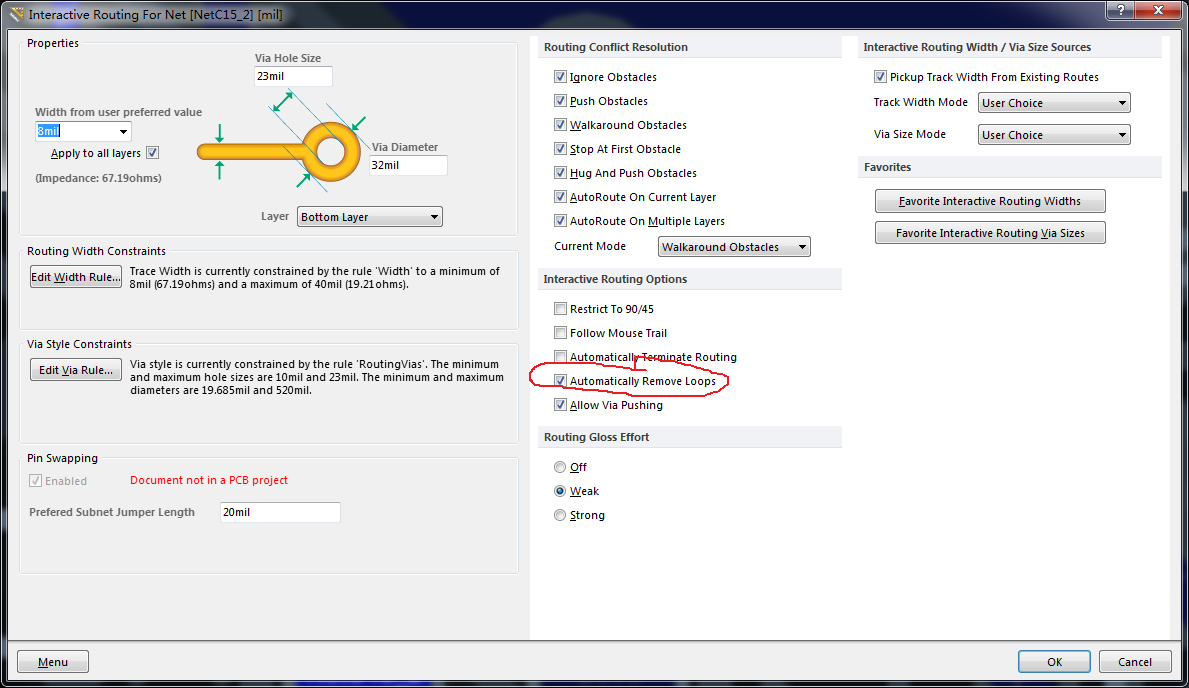Screen dimensions: 1189x688
Task: Click 'Routing Conflict Resolution' heading
Action: [x=616, y=47]
